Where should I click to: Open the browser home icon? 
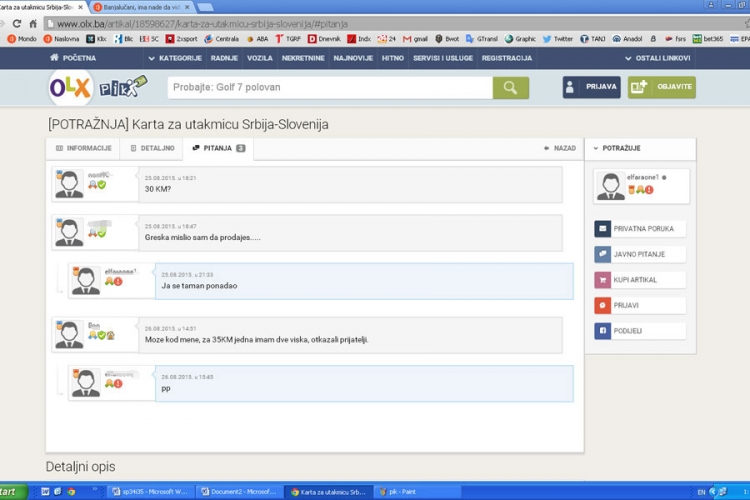33,23
